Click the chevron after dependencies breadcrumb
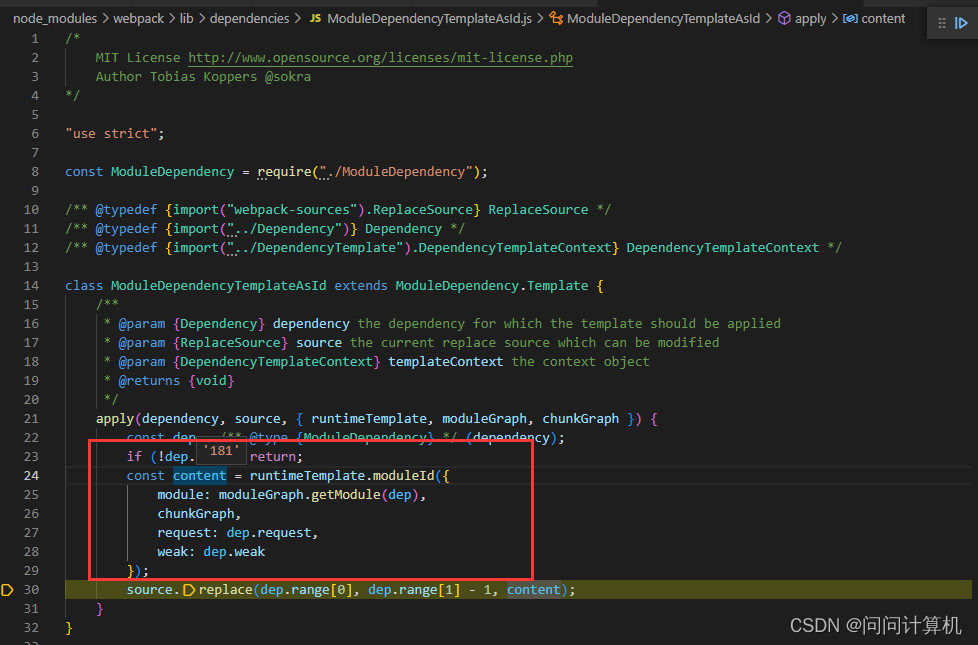The width and height of the screenshot is (978, 645). [x=298, y=19]
